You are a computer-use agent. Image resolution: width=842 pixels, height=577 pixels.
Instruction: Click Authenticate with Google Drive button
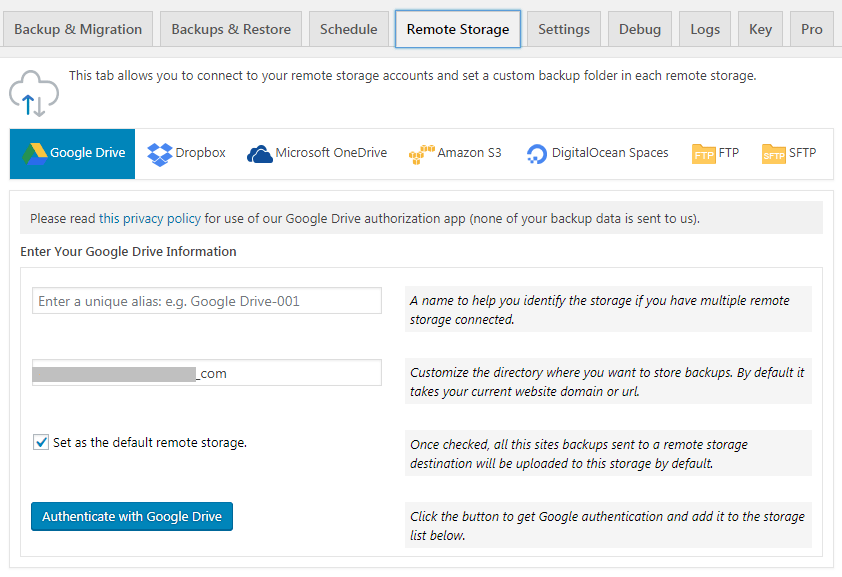point(132,516)
